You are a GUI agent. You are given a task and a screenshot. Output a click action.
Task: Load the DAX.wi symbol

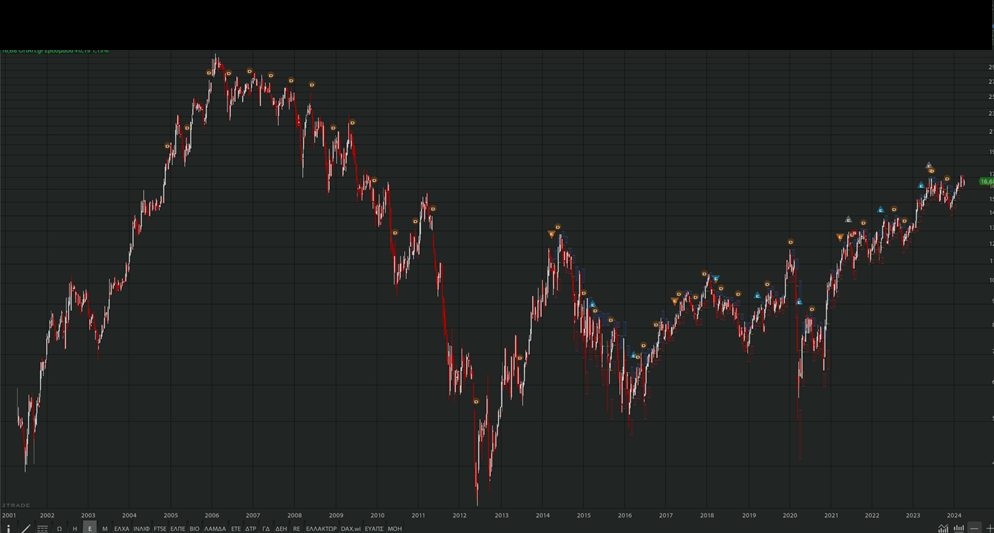coord(351,529)
